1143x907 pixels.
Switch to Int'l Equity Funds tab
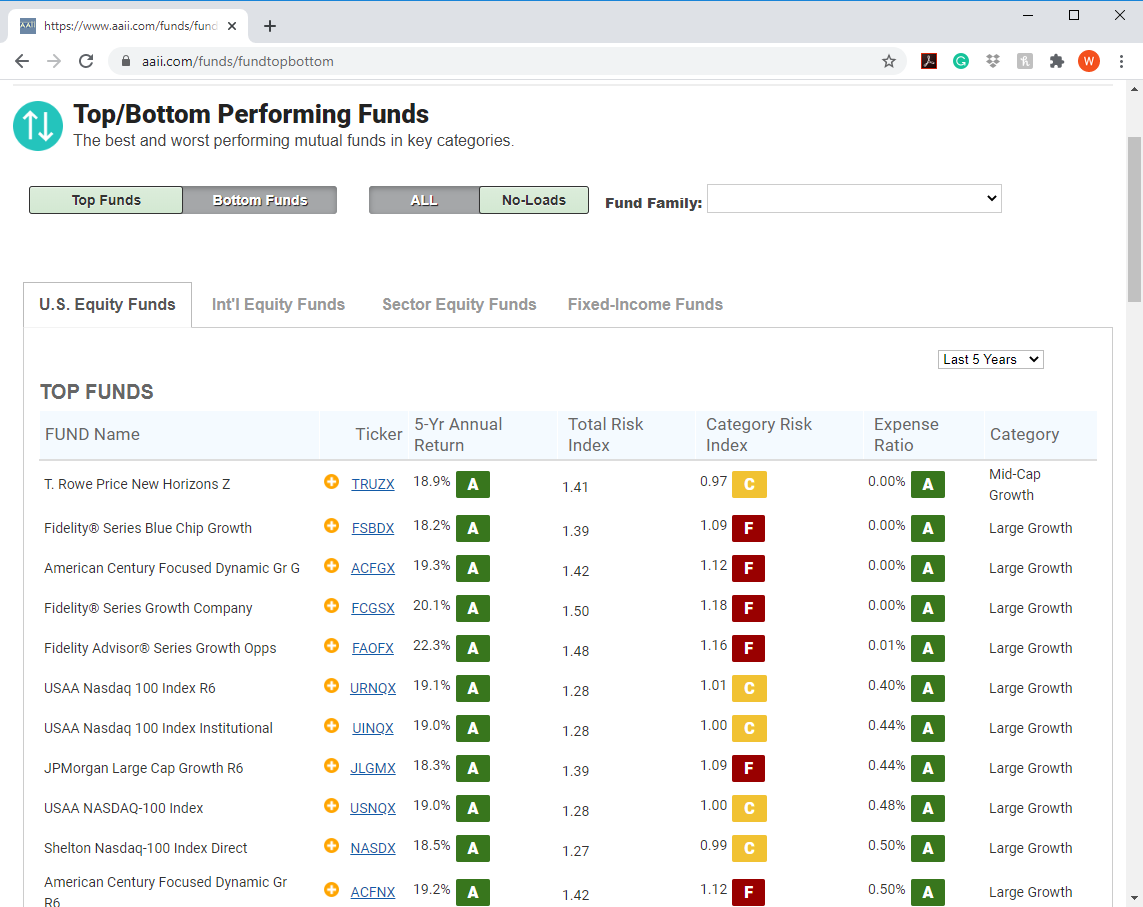[278, 304]
